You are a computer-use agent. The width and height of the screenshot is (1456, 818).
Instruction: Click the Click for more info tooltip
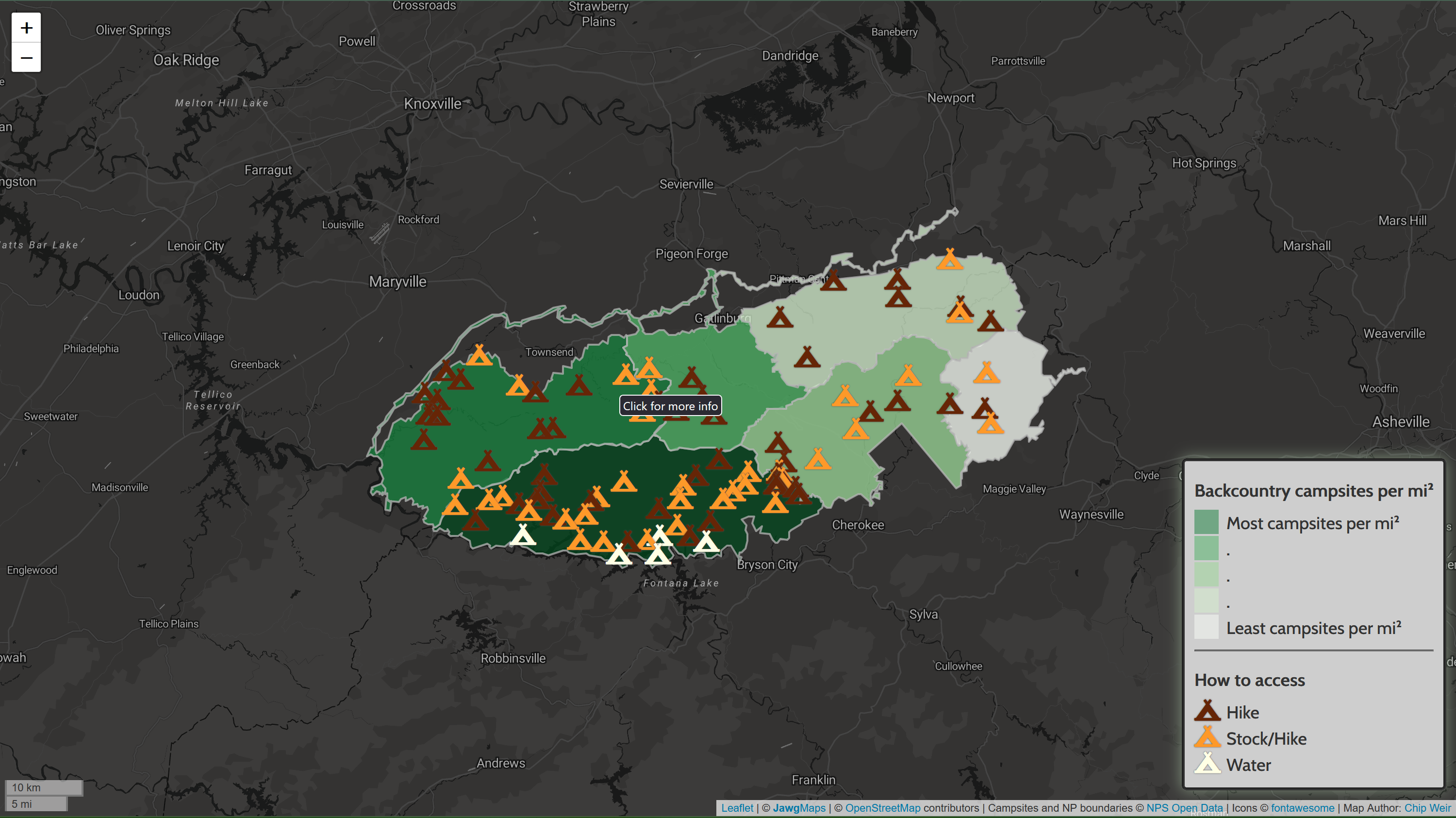(670, 406)
